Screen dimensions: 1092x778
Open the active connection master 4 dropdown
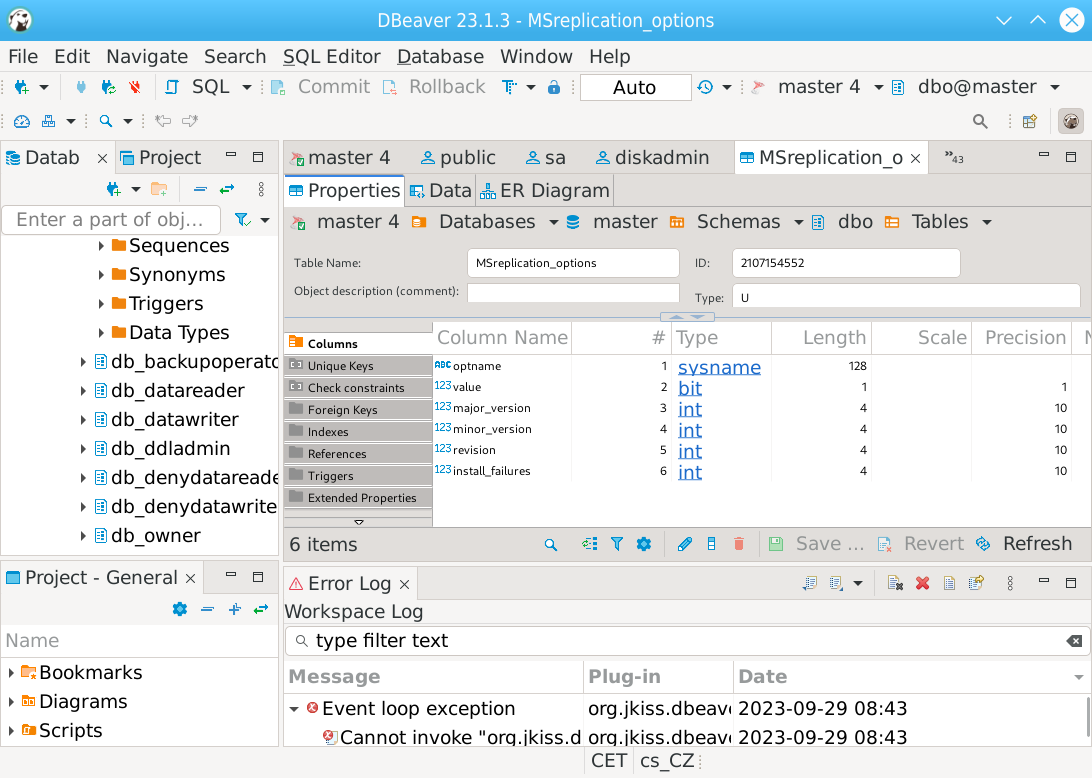pos(879,88)
